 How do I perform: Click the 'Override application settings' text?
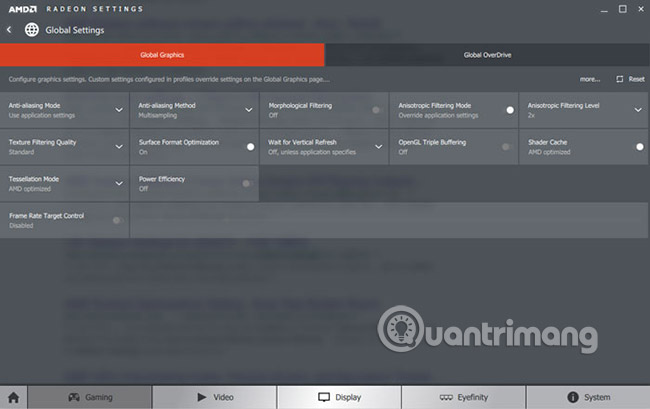438,116
